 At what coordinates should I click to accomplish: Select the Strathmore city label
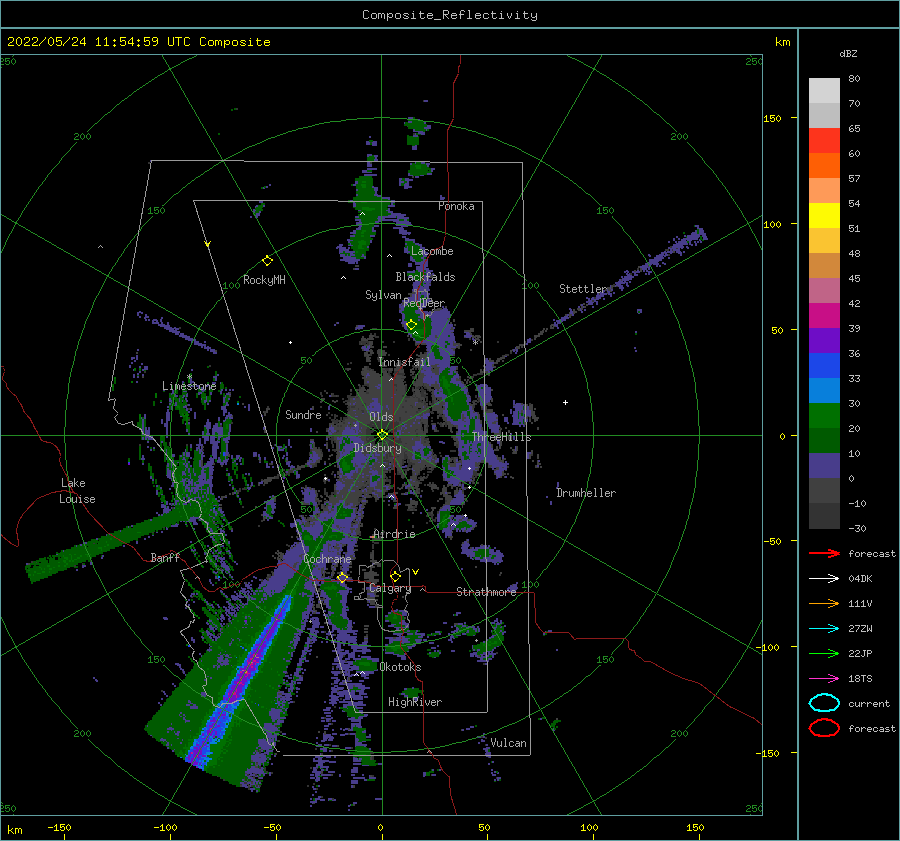487,592
